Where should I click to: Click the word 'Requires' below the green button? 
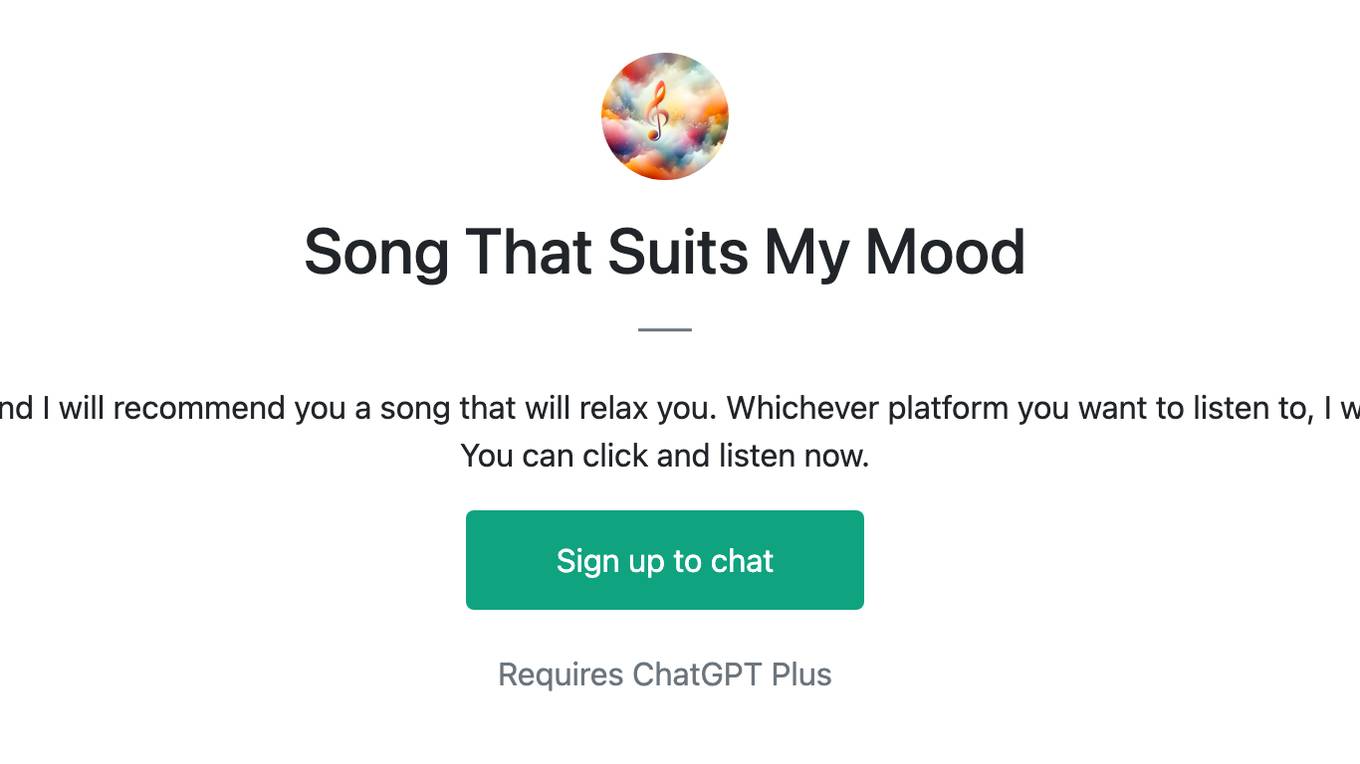pos(560,675)
